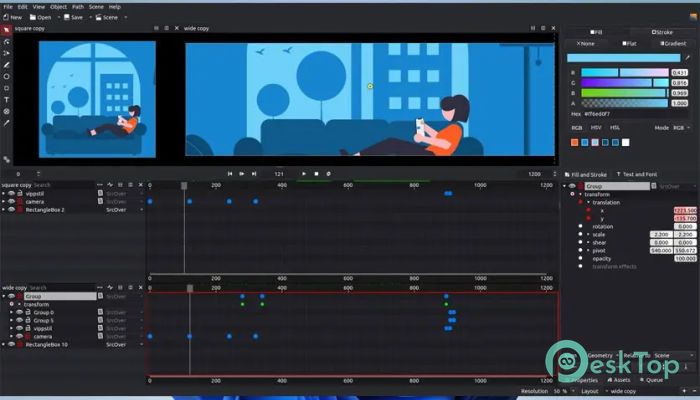Expand RectangleBox 10 layer
The image size is (700, 400).
[4, 344]
